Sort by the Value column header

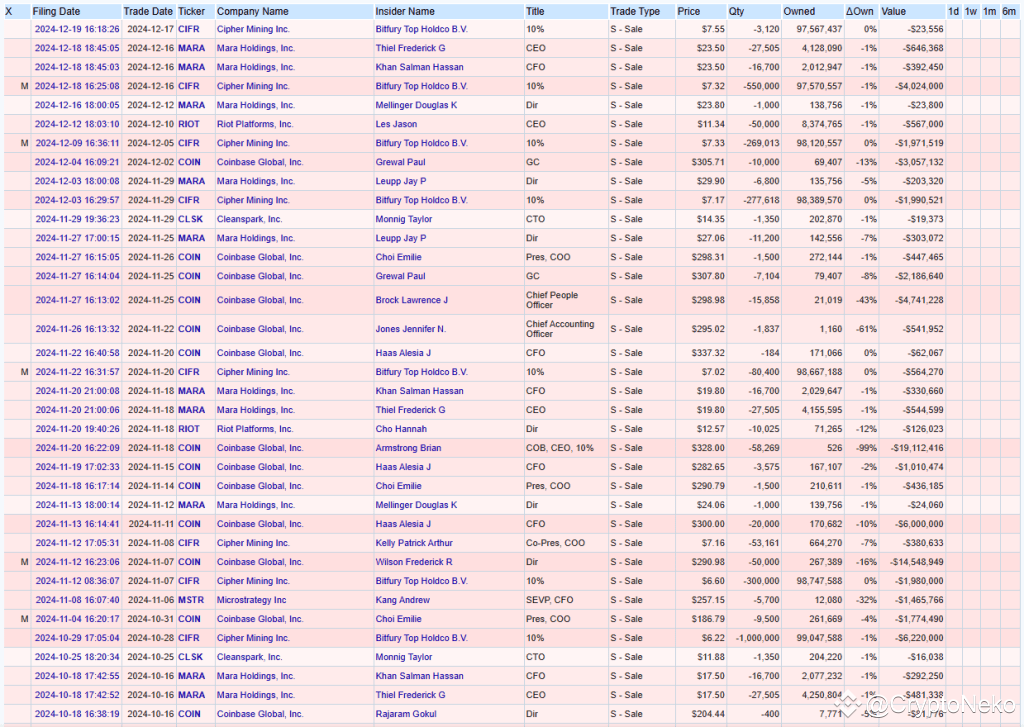click(893, 11)
